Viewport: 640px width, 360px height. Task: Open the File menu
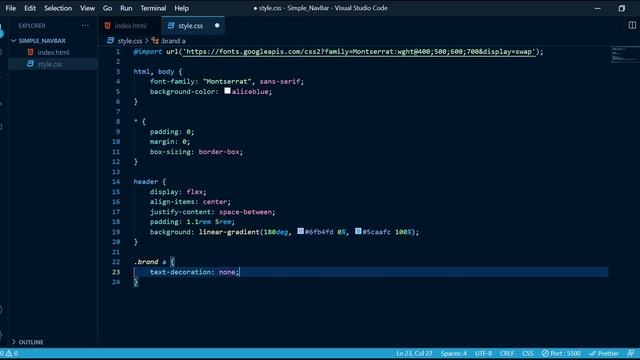click(x=11, y=8)
